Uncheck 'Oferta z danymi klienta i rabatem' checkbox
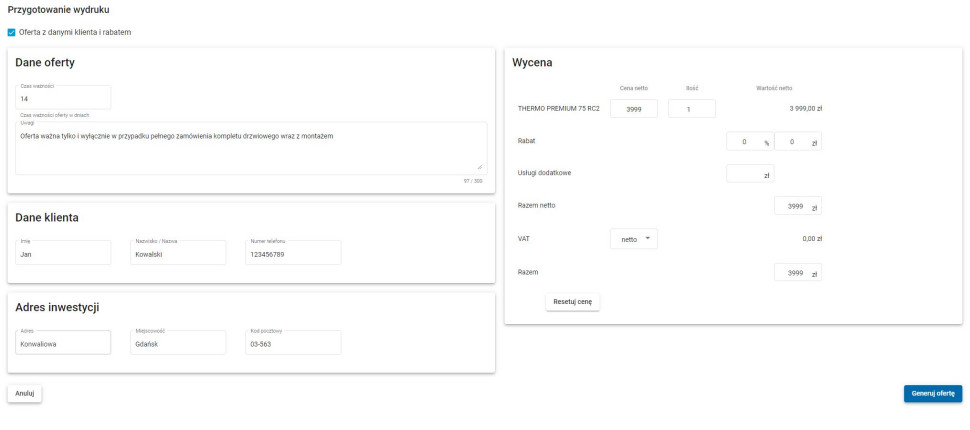The height and width of the screenshot is (430, 970). tap(12, 32)
